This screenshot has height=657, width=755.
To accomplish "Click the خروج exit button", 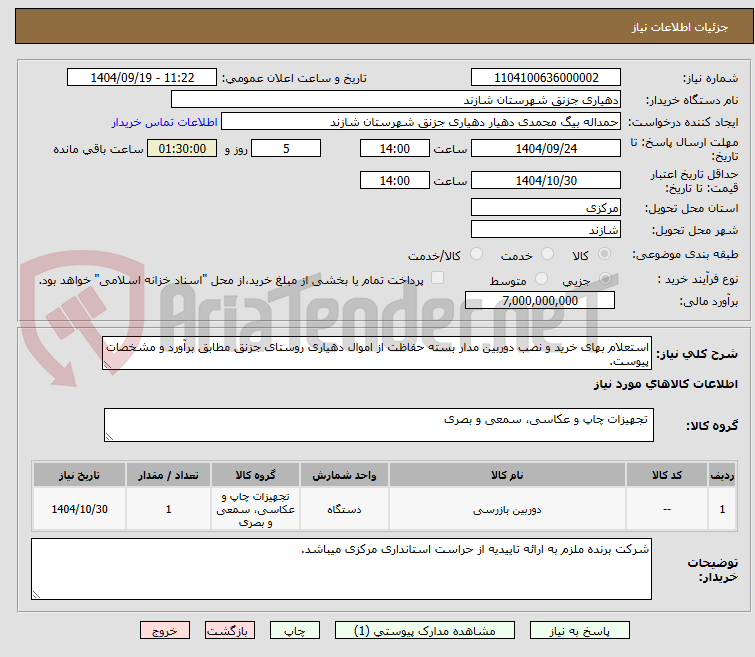I will (x=165, y=631).
